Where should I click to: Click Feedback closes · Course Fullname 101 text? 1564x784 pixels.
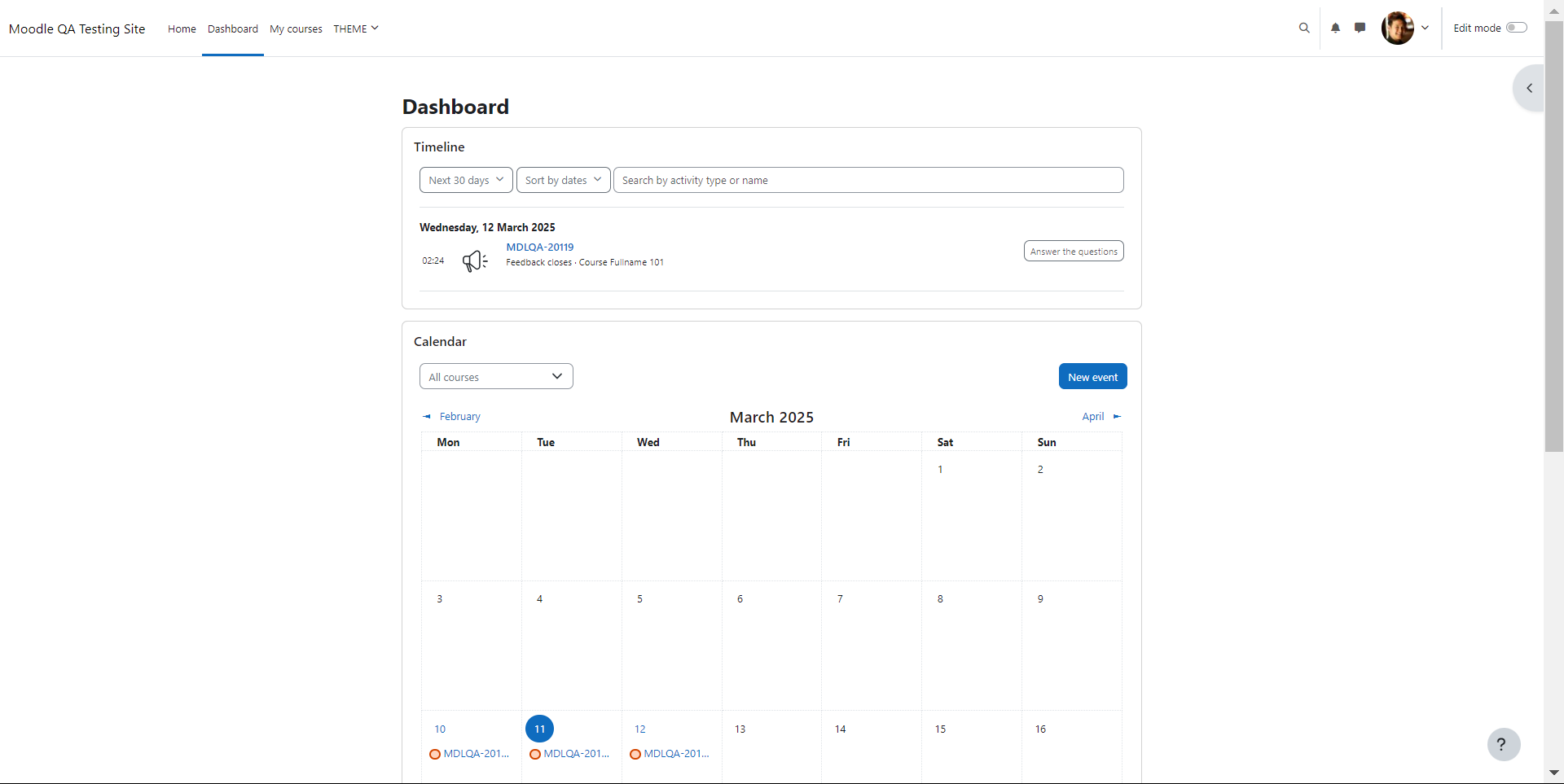tap(585, 262)
